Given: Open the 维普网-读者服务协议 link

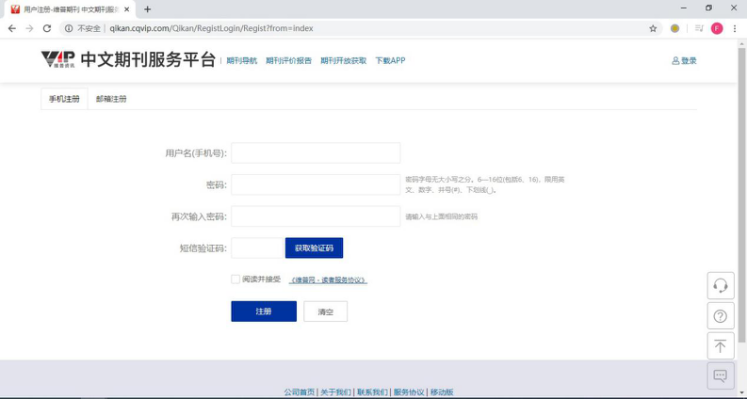Looking at the screenshot, I should (x=328, y=280).
